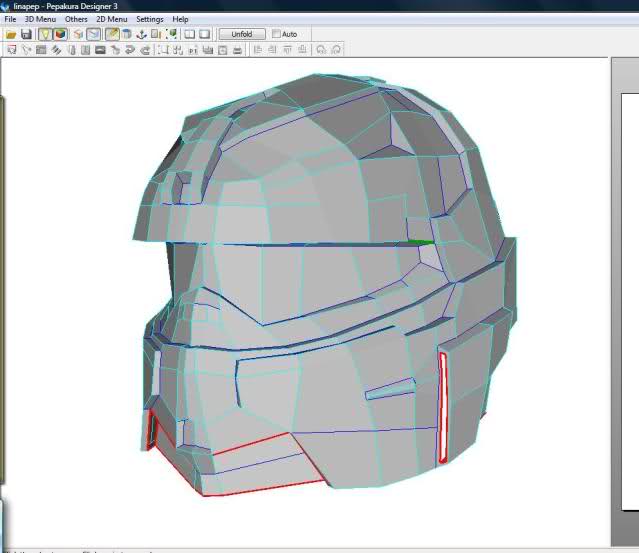Image resolution: width=639 pixels, height=553 pixels.
Task: Click the Open file folder icon
Action: (x=11, y=34)
